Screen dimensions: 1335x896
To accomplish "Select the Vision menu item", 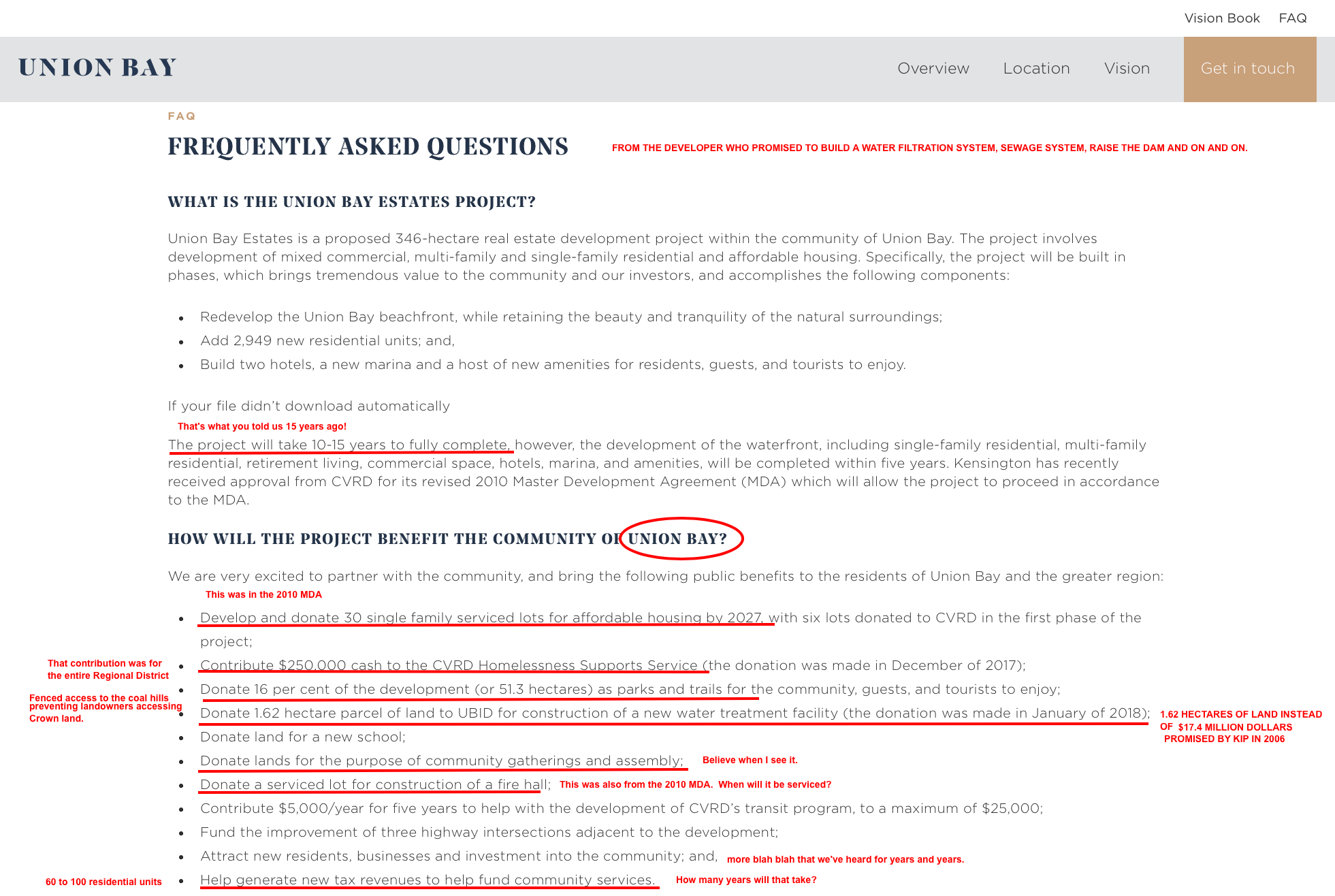I will [x=1127, y=69].
